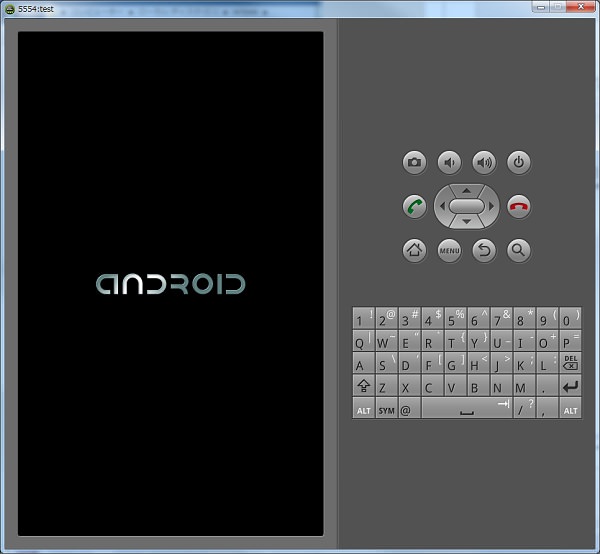The width and height of the screenshot is (600, 554).
Task: Click the power button
Action: pos(518,163)
